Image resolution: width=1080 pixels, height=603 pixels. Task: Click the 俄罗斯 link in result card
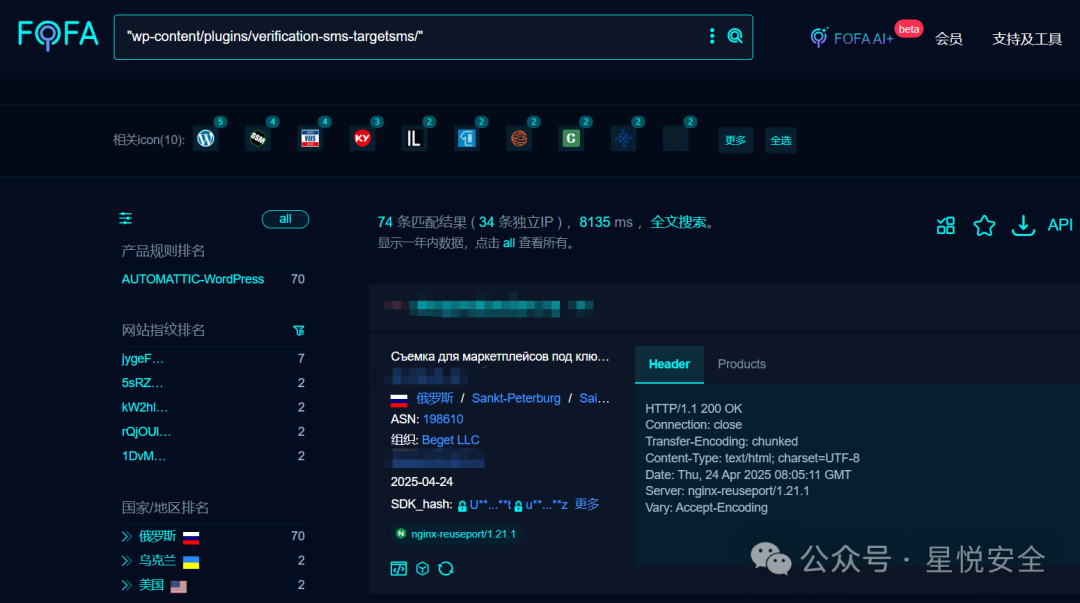[435, 398]
